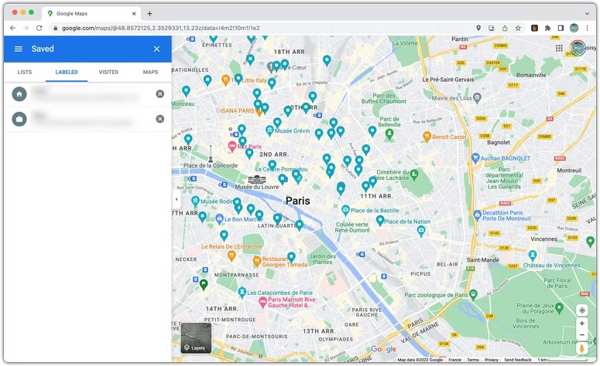
Task: Go back in browser history
Action: [13, 28]
